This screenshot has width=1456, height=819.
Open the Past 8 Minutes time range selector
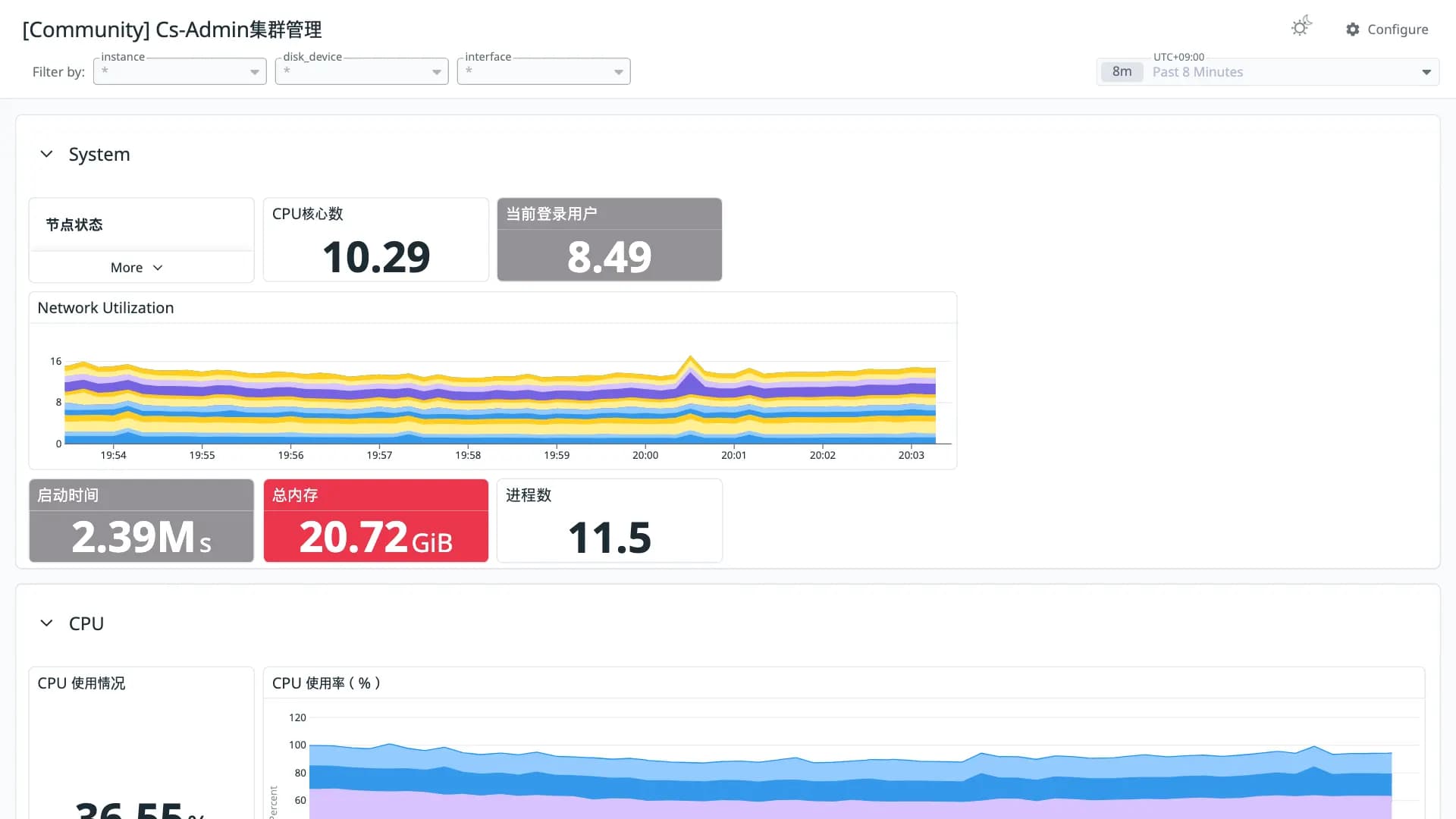(1268, 72)
